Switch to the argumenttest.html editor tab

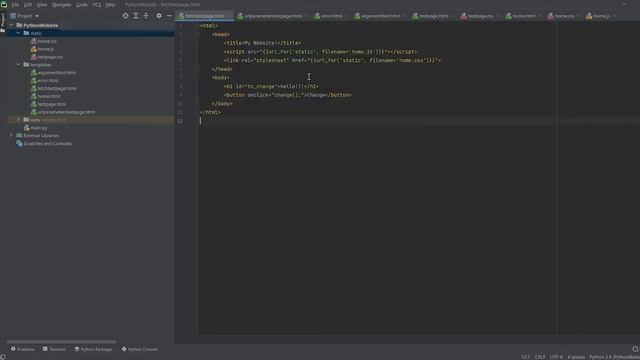(x=380, y=16)
